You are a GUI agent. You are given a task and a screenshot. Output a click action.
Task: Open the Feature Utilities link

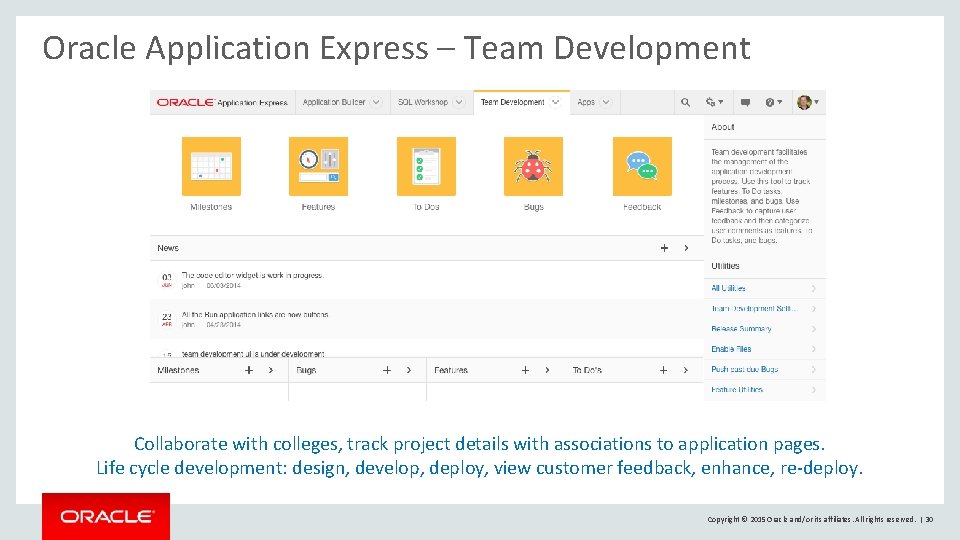click(737, 389)
